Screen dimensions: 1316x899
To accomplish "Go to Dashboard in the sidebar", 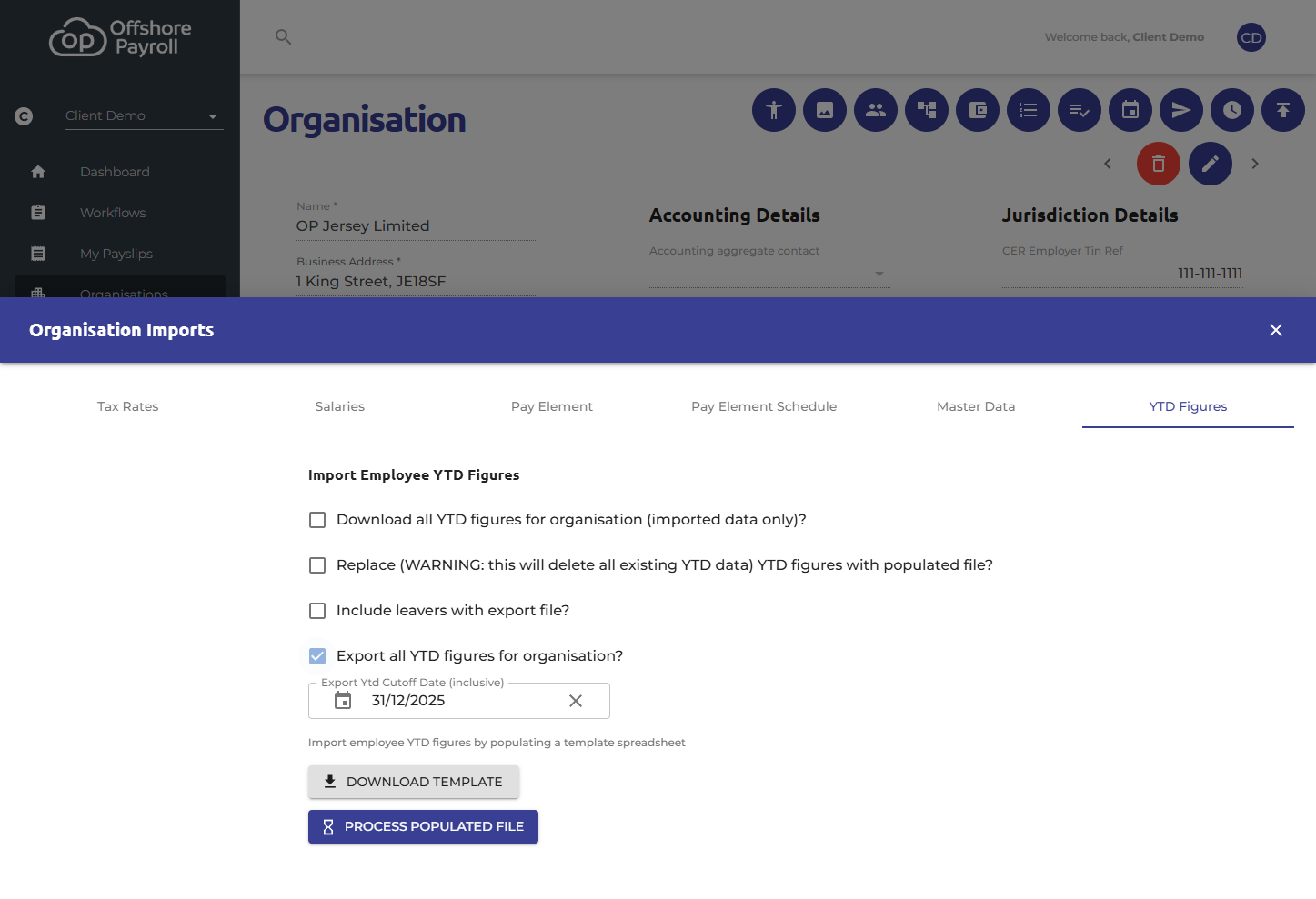I will click(115, 172).
